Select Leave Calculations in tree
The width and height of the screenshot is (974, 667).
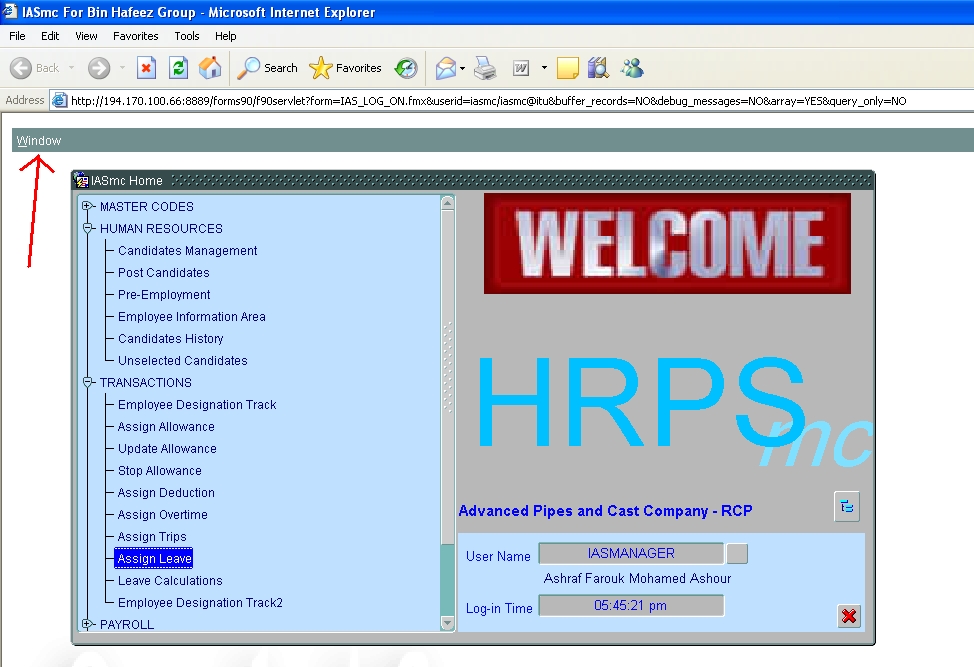pos(170,581)
